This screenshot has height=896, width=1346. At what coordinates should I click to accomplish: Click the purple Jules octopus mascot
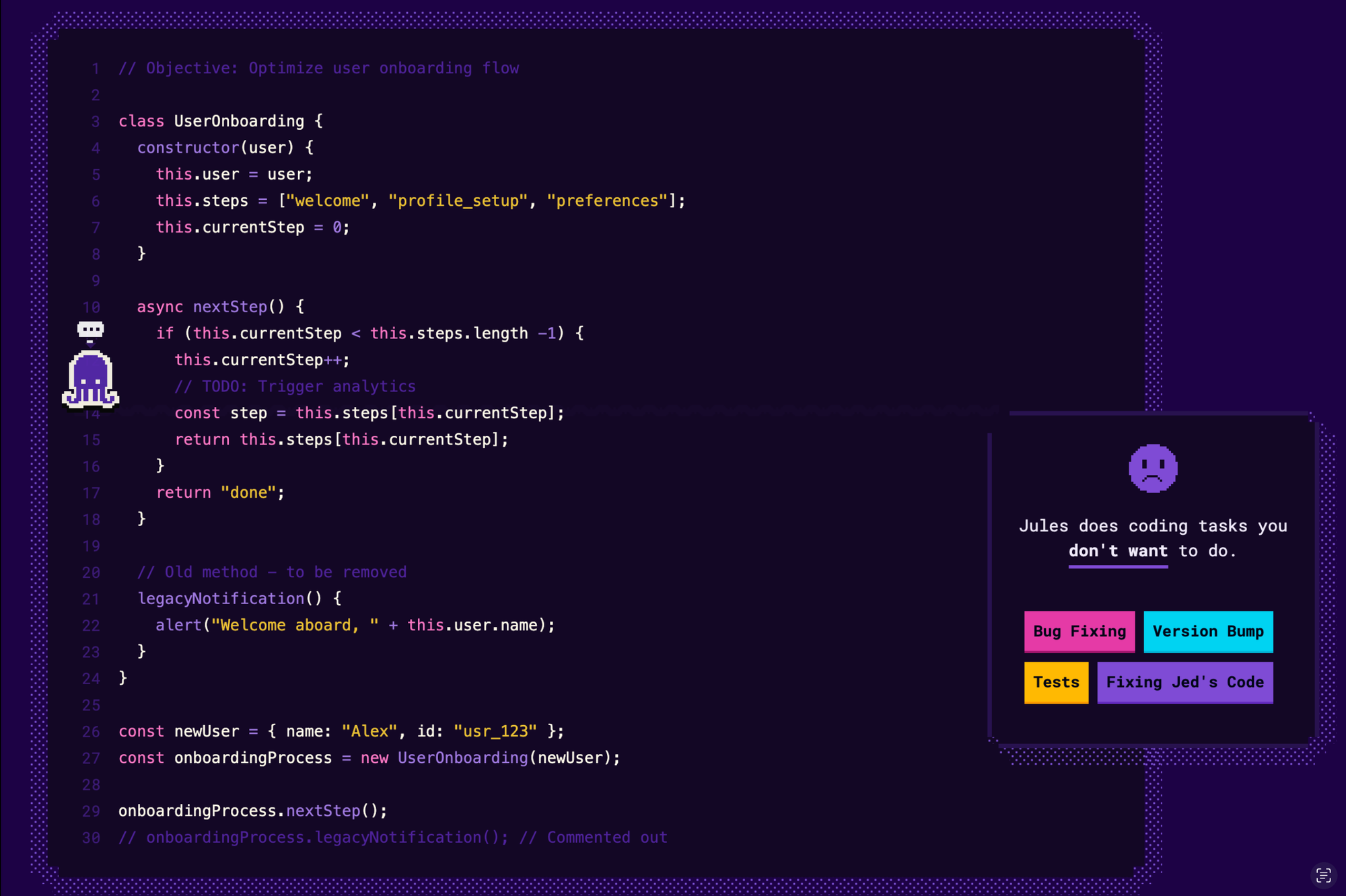point(90,380)
